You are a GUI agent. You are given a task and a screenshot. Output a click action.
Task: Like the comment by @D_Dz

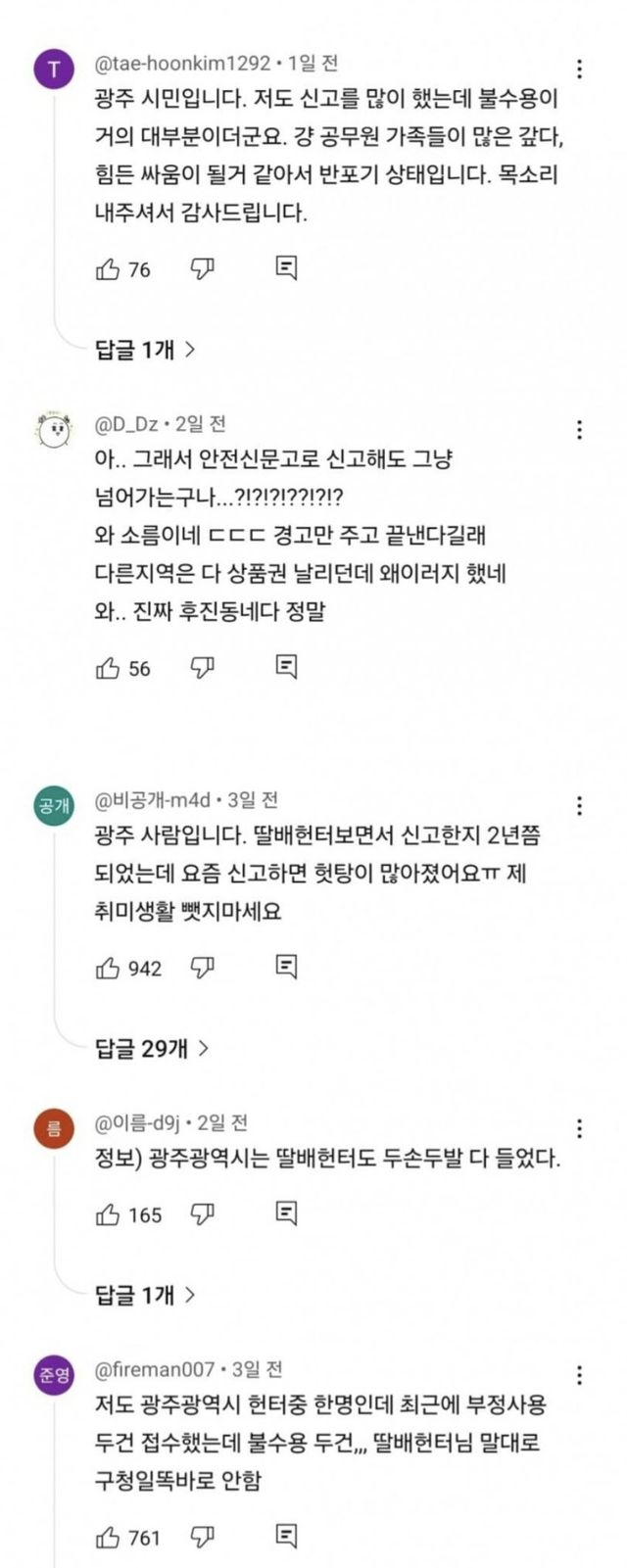pyautogui.click(x=108, y=669)
